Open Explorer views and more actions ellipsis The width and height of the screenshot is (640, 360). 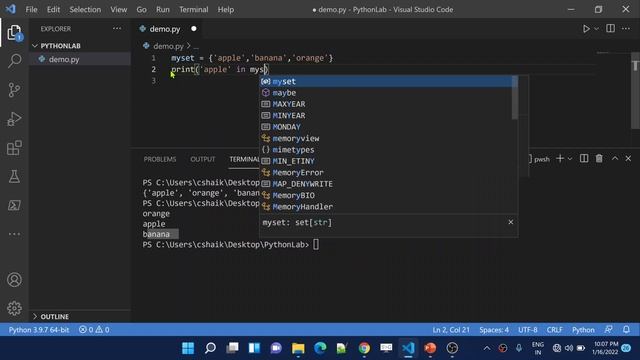(x=117, y=29)
